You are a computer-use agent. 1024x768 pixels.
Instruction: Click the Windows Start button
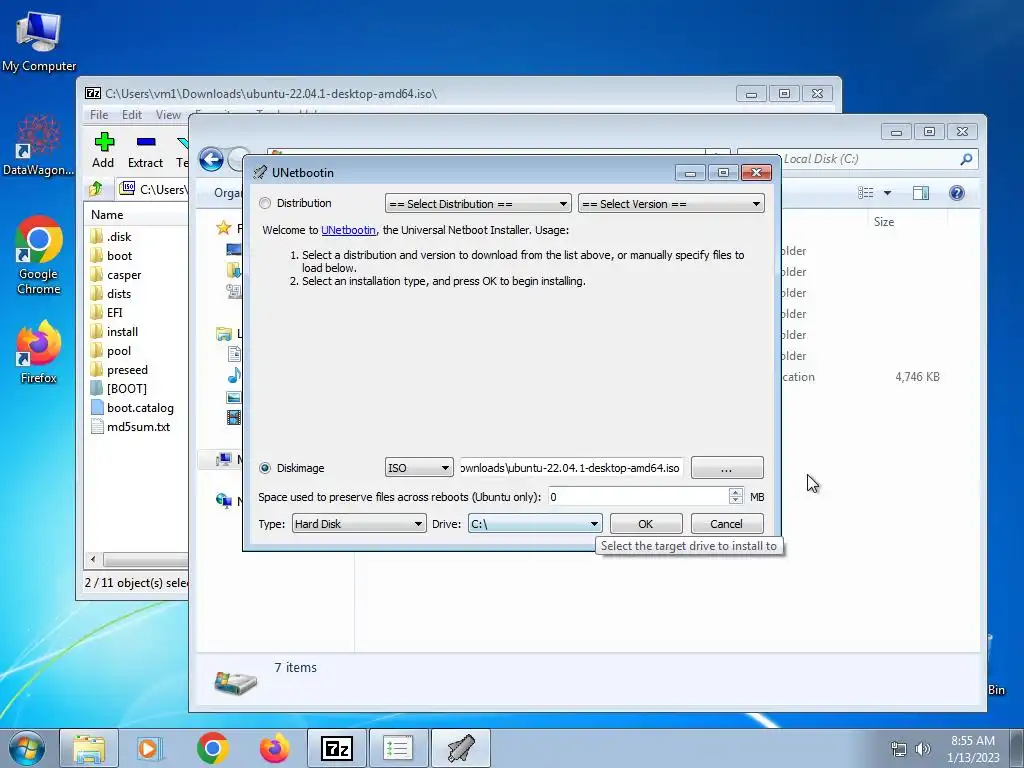27,748
